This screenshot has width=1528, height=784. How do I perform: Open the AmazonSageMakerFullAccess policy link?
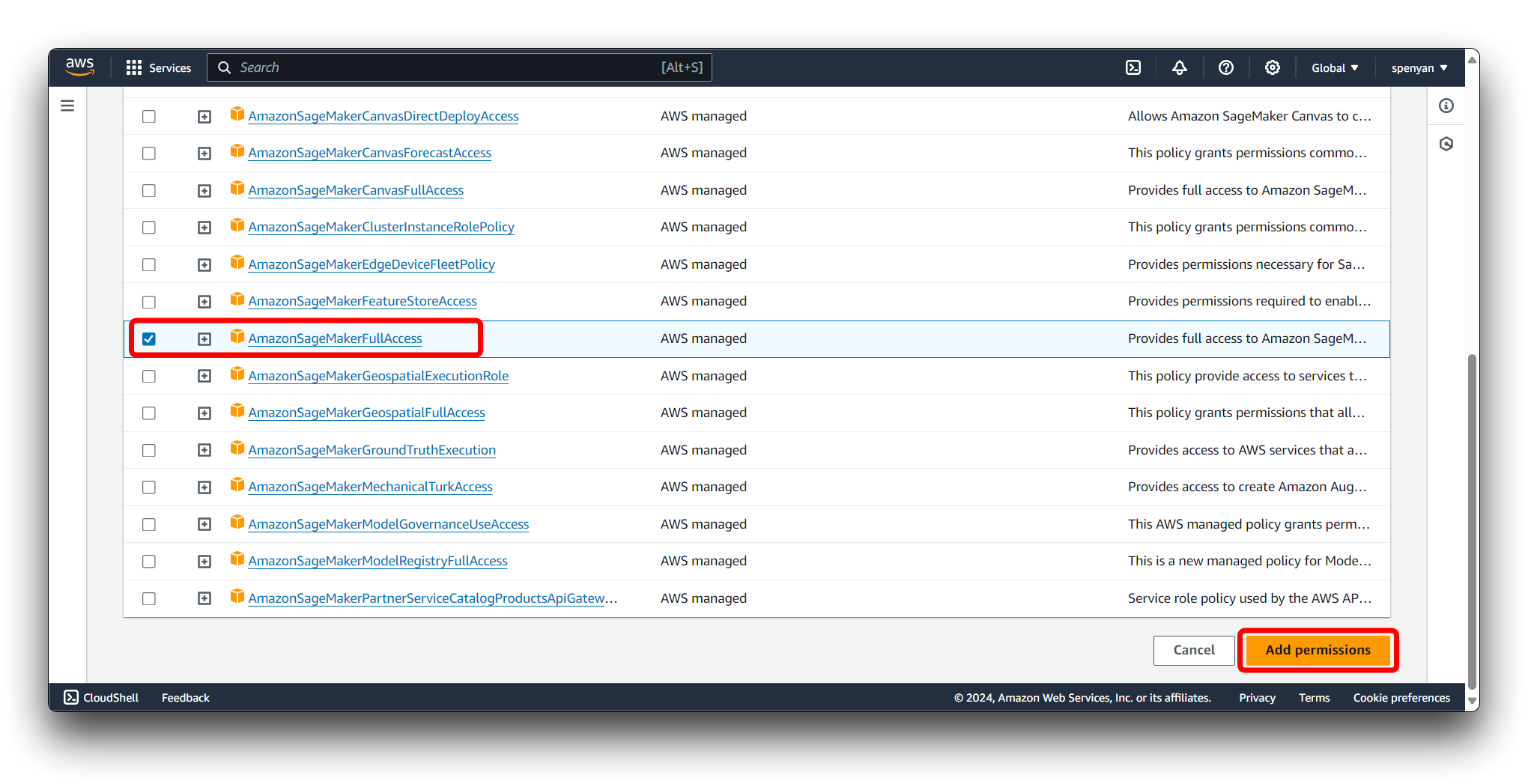(x=335, y=338)
